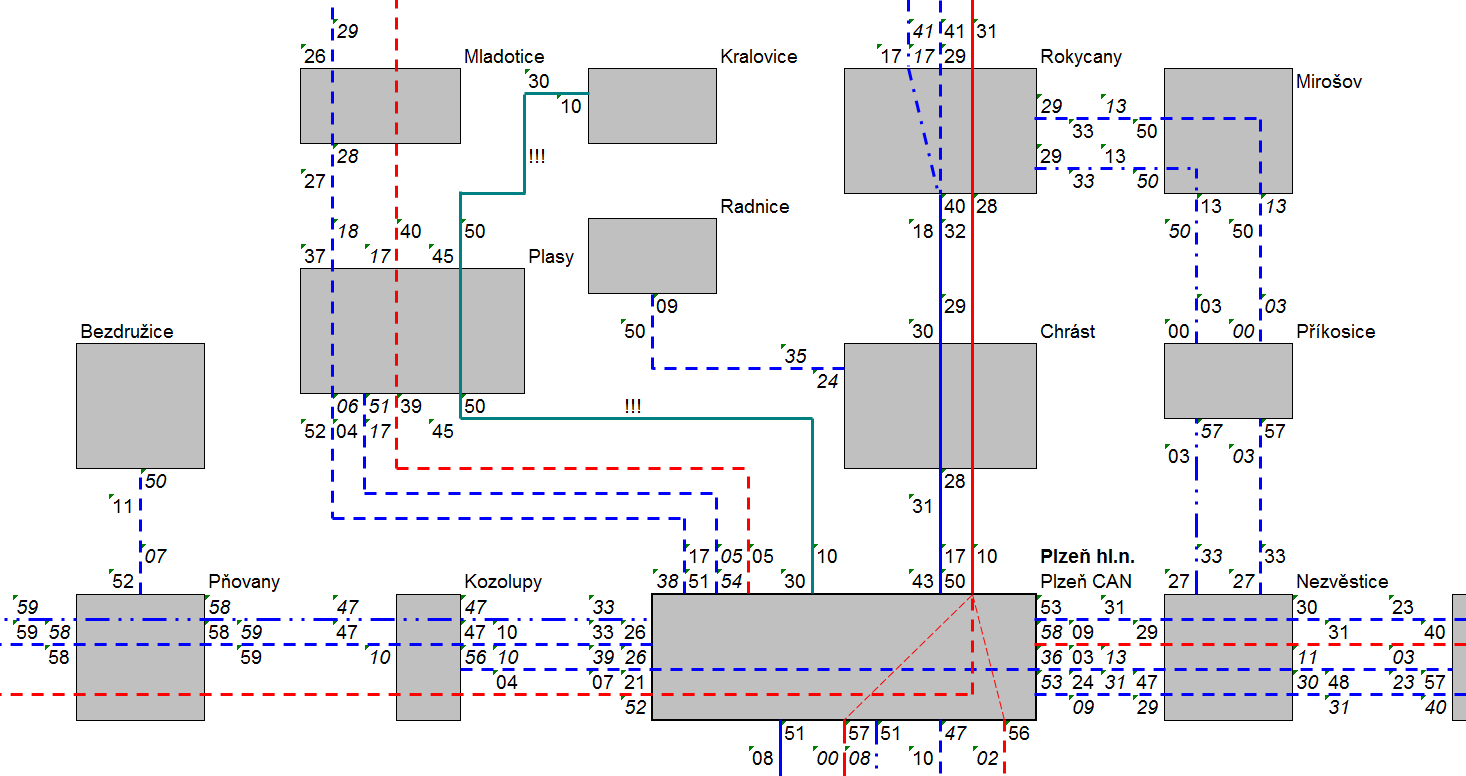Click the 'Nezvěstice' station label
This screenshot has width=1466, height=776.
click(1342, 582)
